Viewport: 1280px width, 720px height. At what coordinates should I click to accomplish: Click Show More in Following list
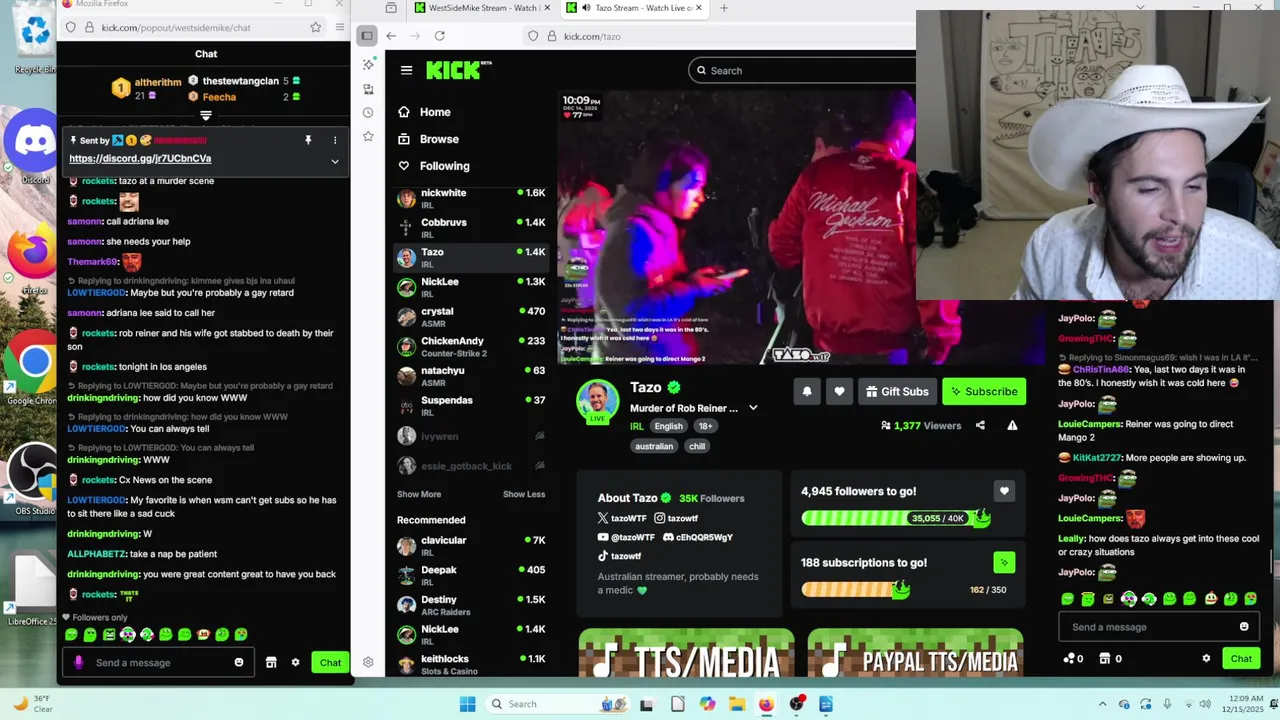coord(419,494)
